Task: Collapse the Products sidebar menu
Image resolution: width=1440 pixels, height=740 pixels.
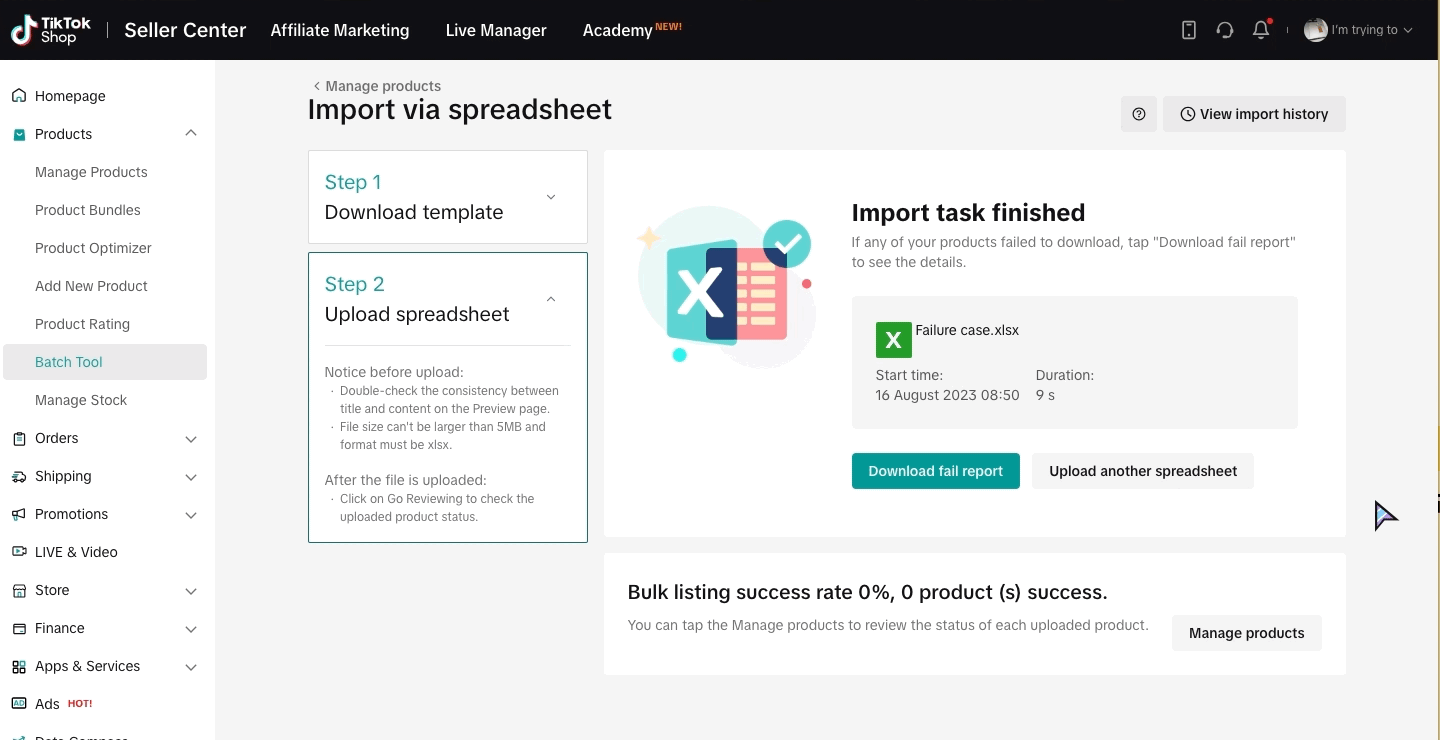Action: coord(191,134)
